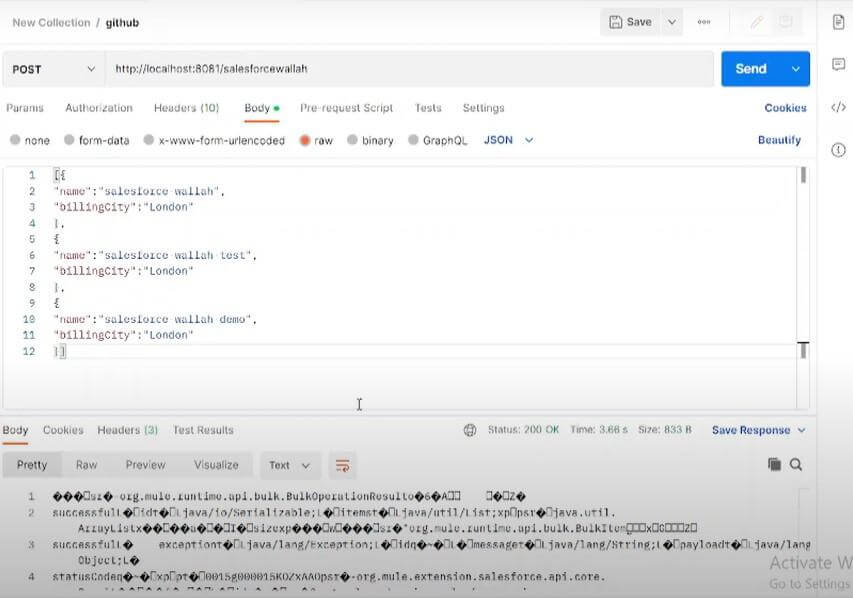
Task: Open the request info icon in sidebar
Action: pyautogui.click(x=838, y=150)
